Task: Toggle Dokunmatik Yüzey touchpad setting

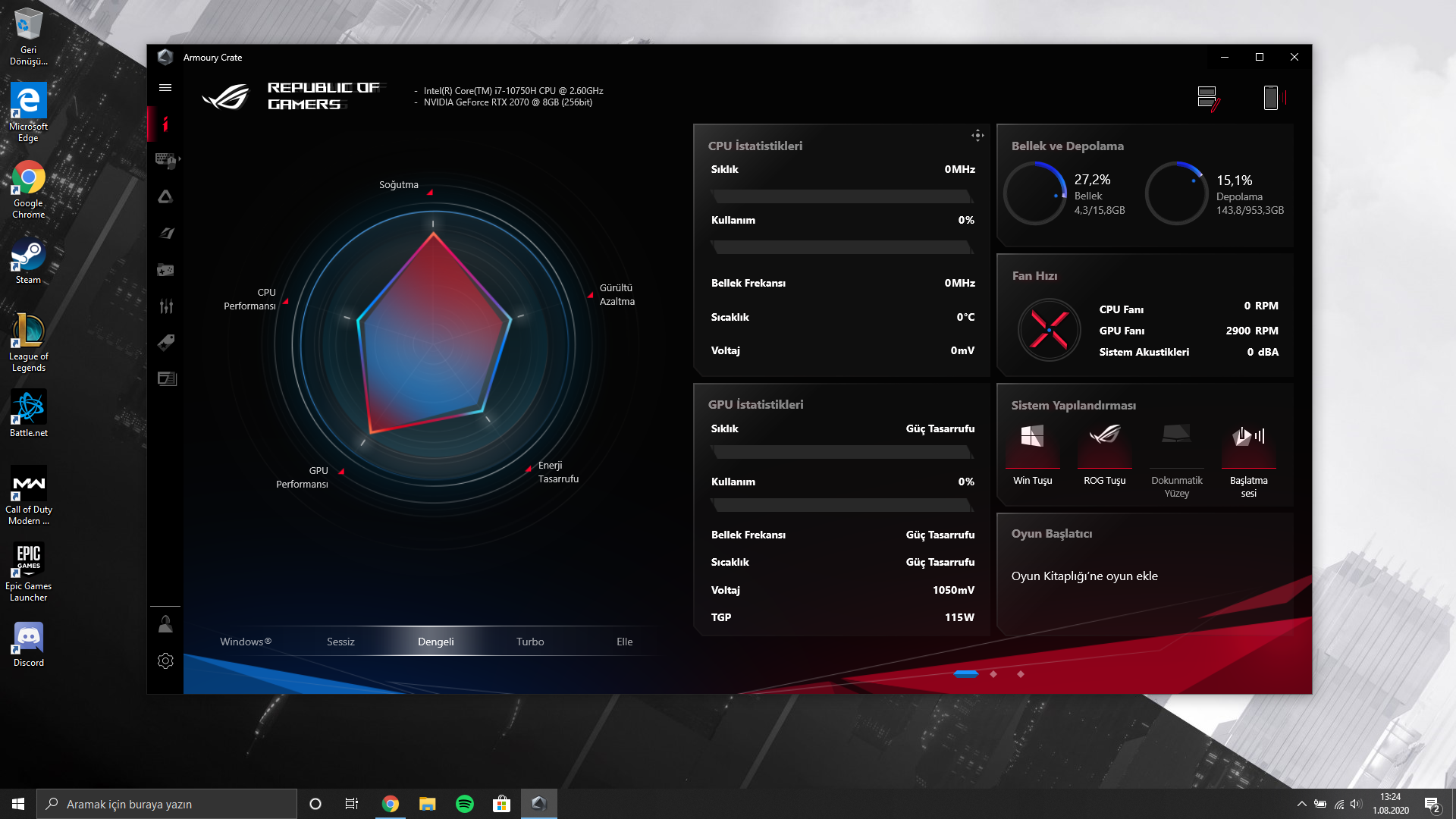Action: (1176, 447)
